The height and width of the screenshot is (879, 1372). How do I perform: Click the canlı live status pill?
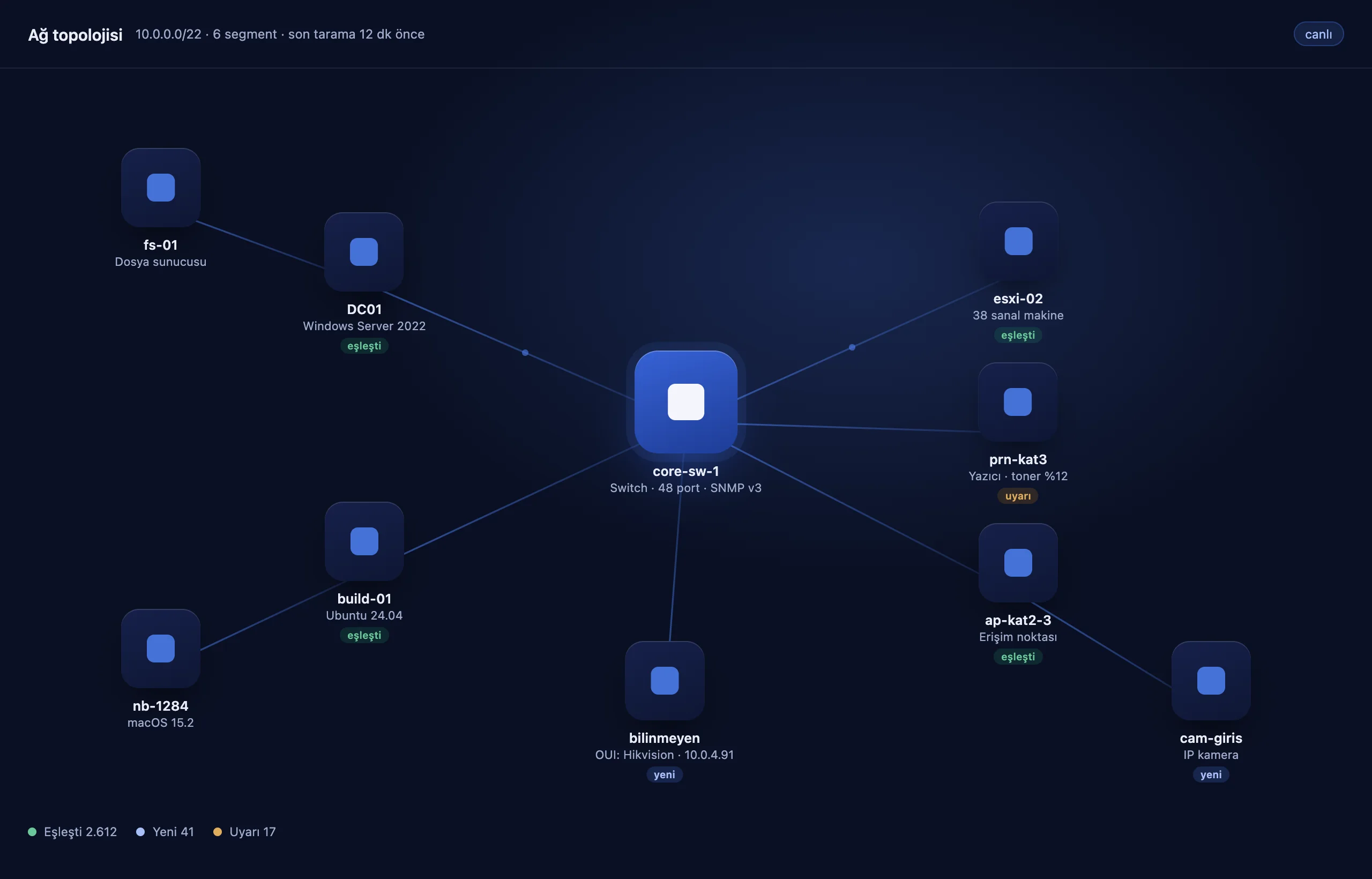(1318, 34)
